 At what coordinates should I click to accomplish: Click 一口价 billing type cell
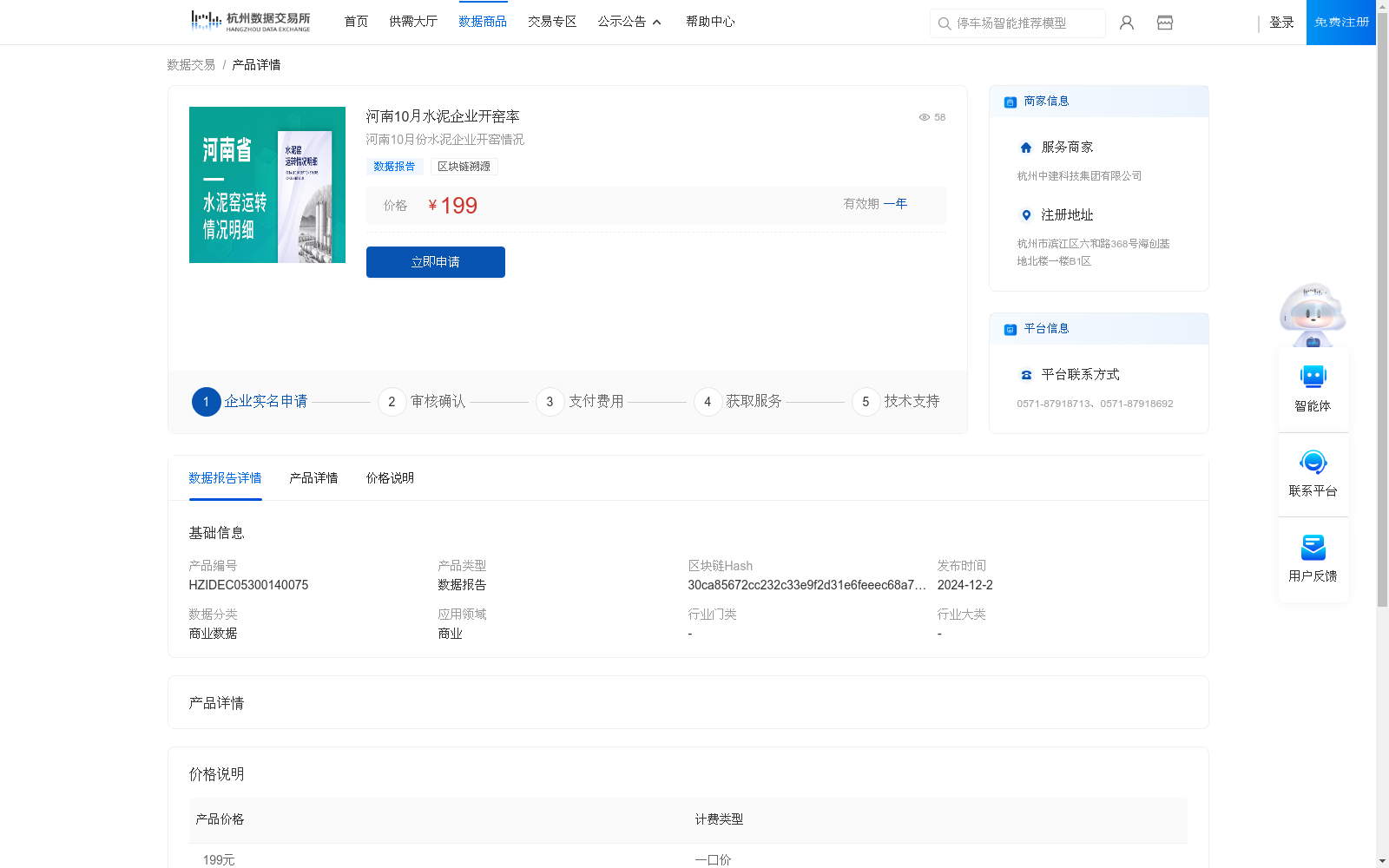(x=713, y=859)
